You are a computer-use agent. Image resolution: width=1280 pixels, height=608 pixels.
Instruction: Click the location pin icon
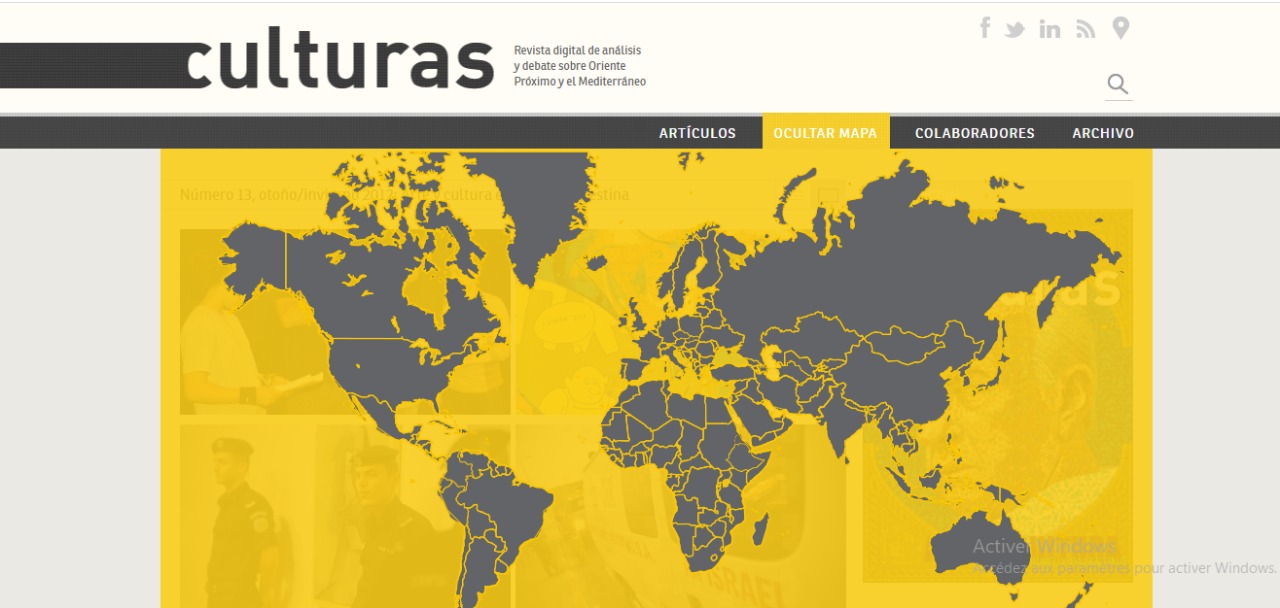[x=1121, y=28]
